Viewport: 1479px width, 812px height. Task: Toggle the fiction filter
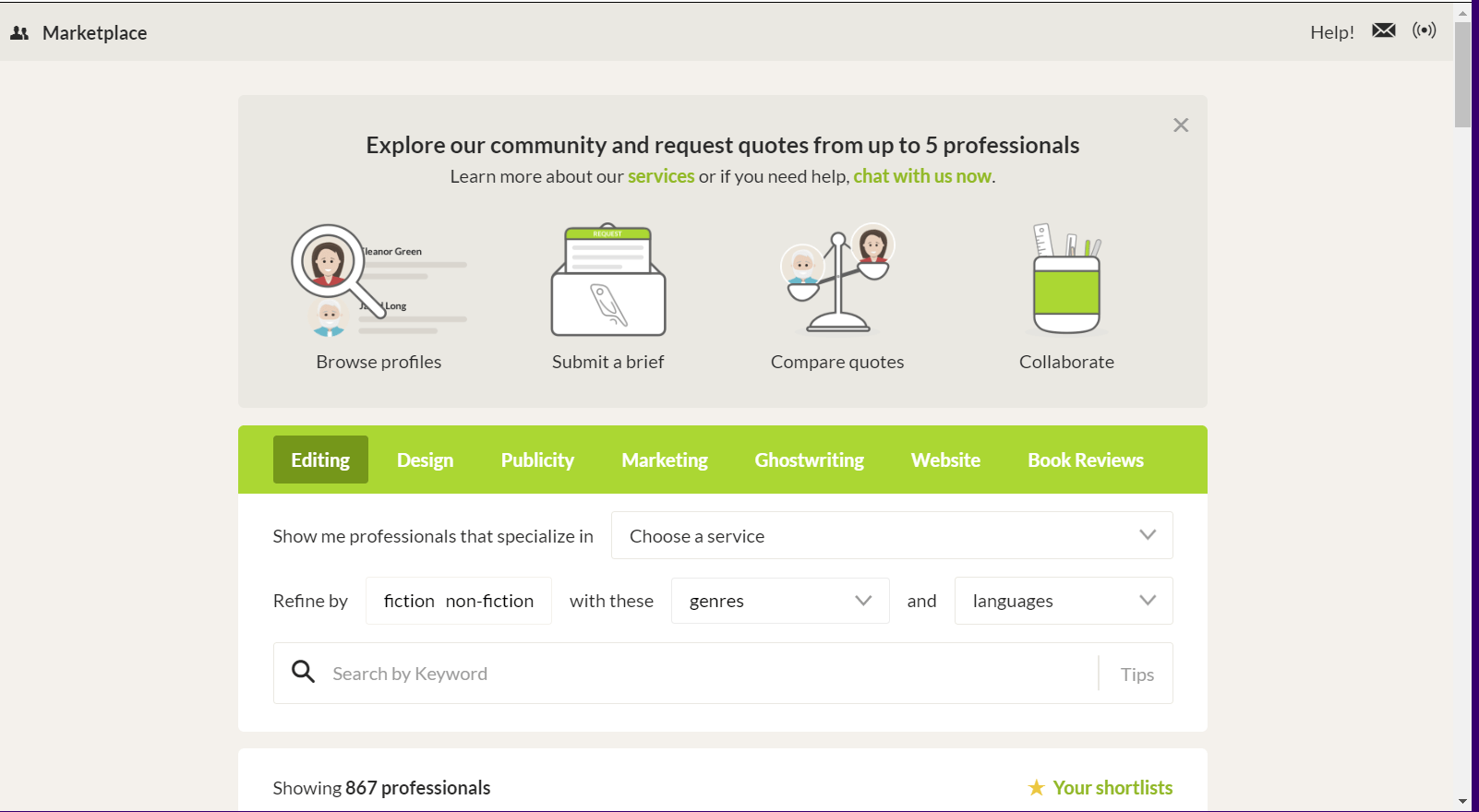point(409,601)
